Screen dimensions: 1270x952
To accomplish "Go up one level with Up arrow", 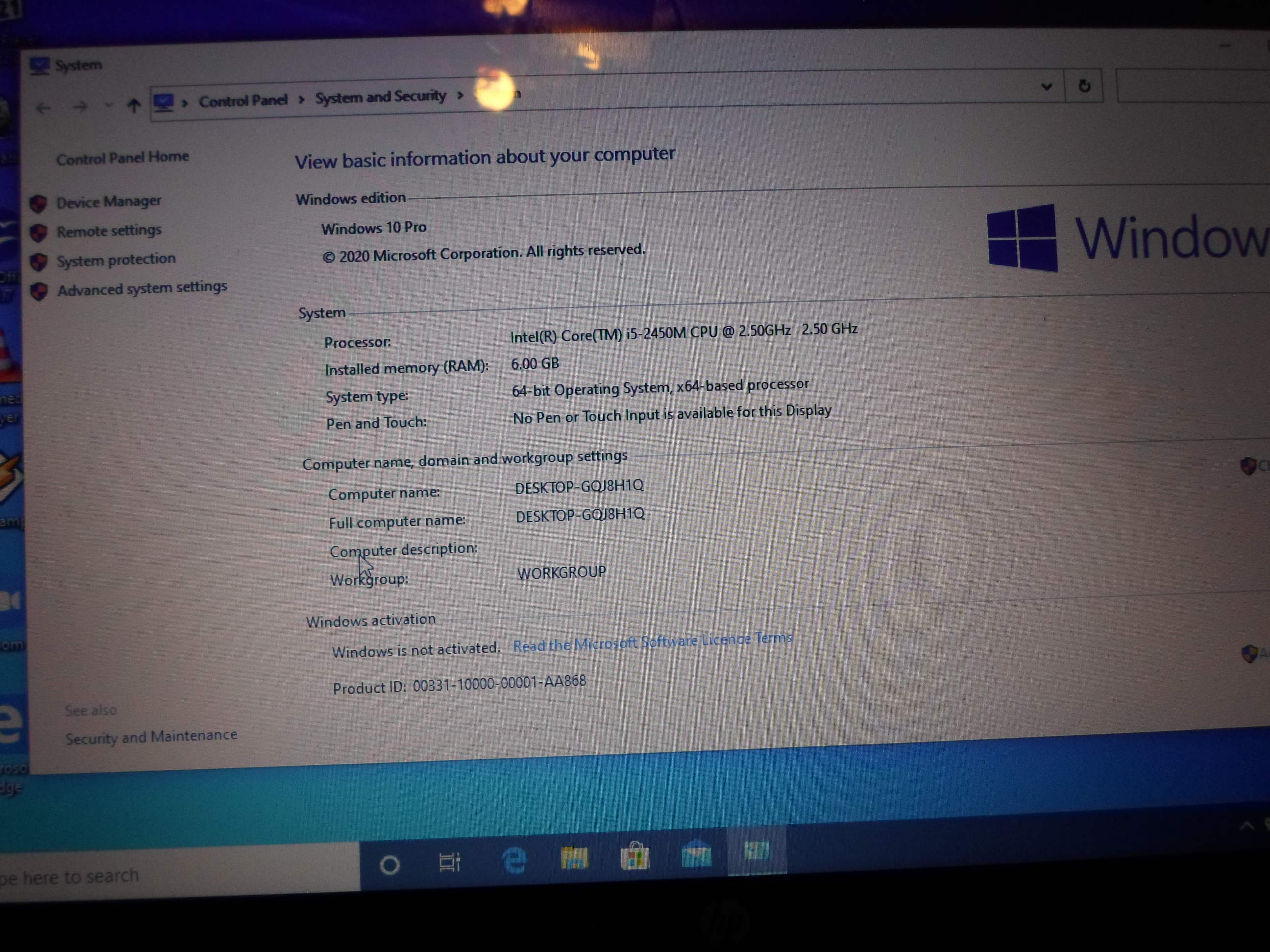I will [134, 106].
